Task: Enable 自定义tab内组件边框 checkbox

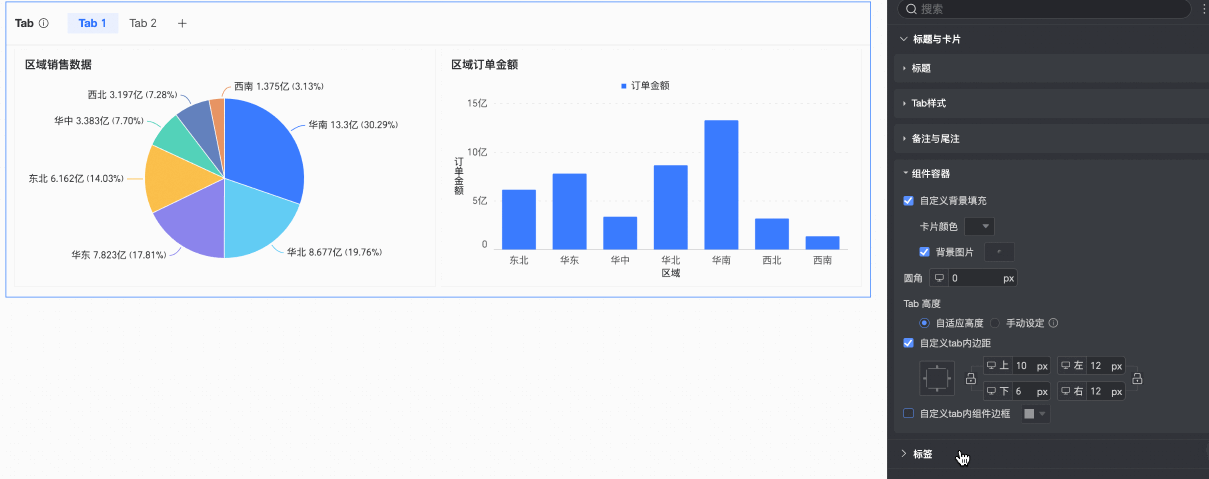Action: click(909, 413)
